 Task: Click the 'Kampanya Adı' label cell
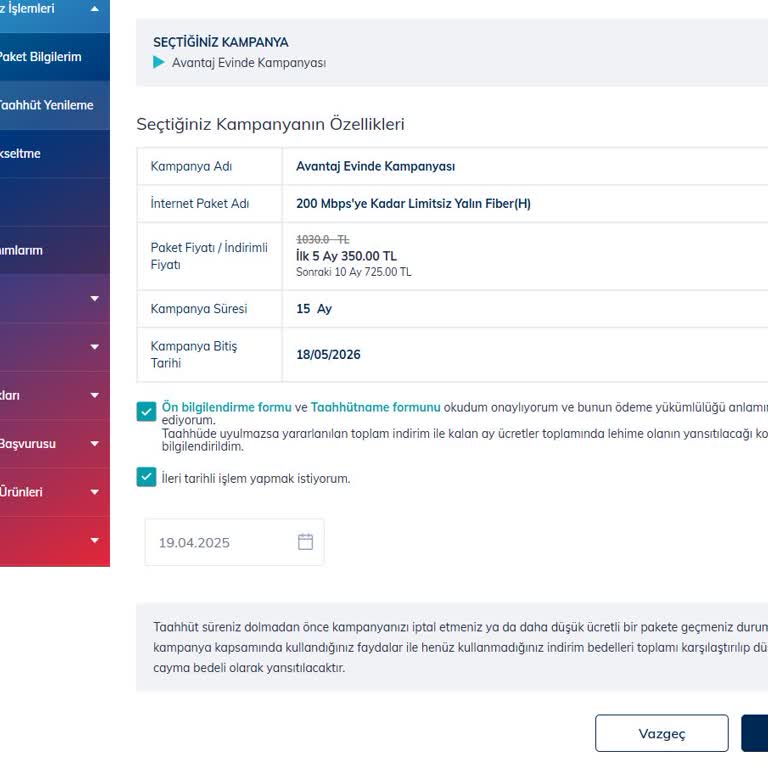(x=210, y=167)
